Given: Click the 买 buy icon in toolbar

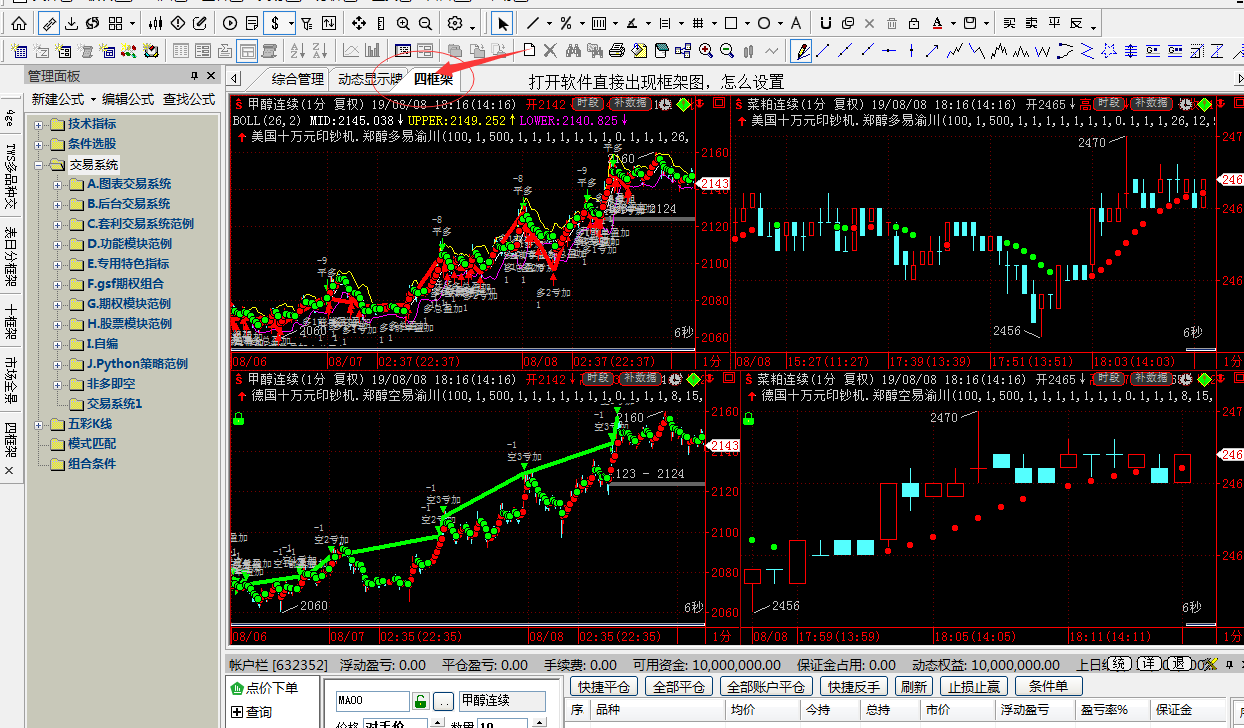Looking at the screenshot, I should (1009, 23).
